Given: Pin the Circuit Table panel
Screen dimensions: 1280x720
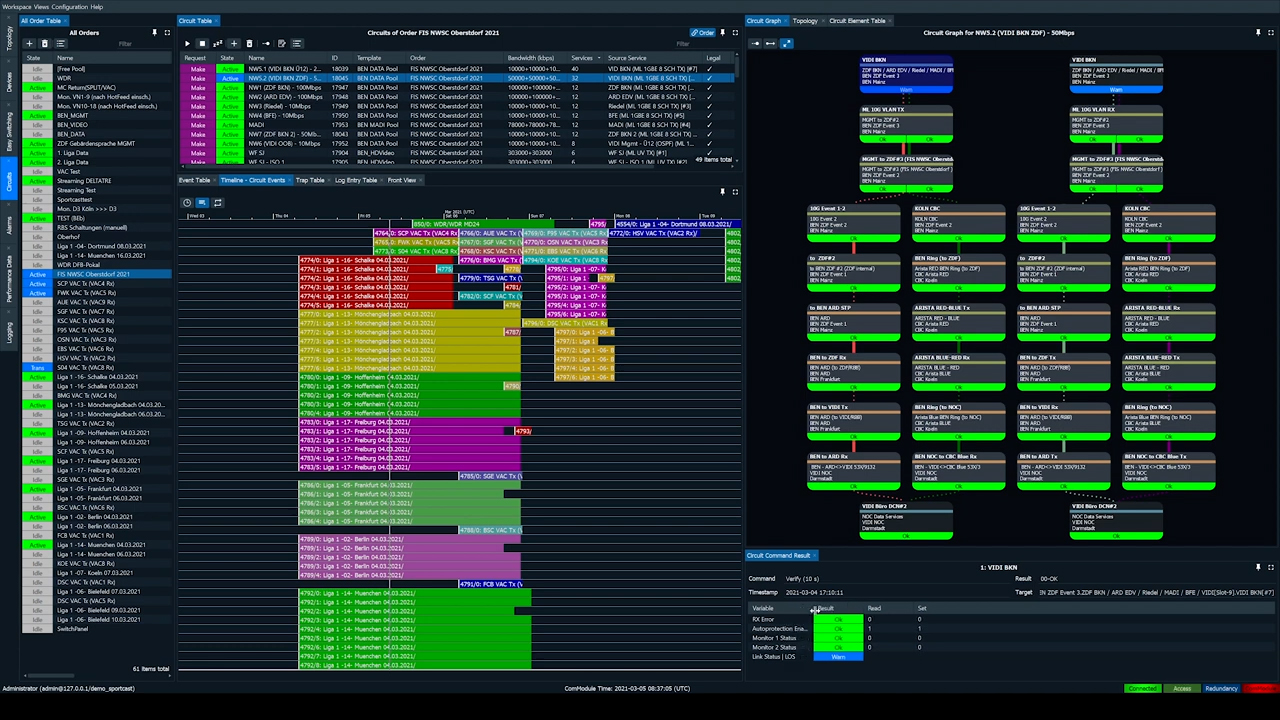Looking at the screenshot, I should (723, 33).
